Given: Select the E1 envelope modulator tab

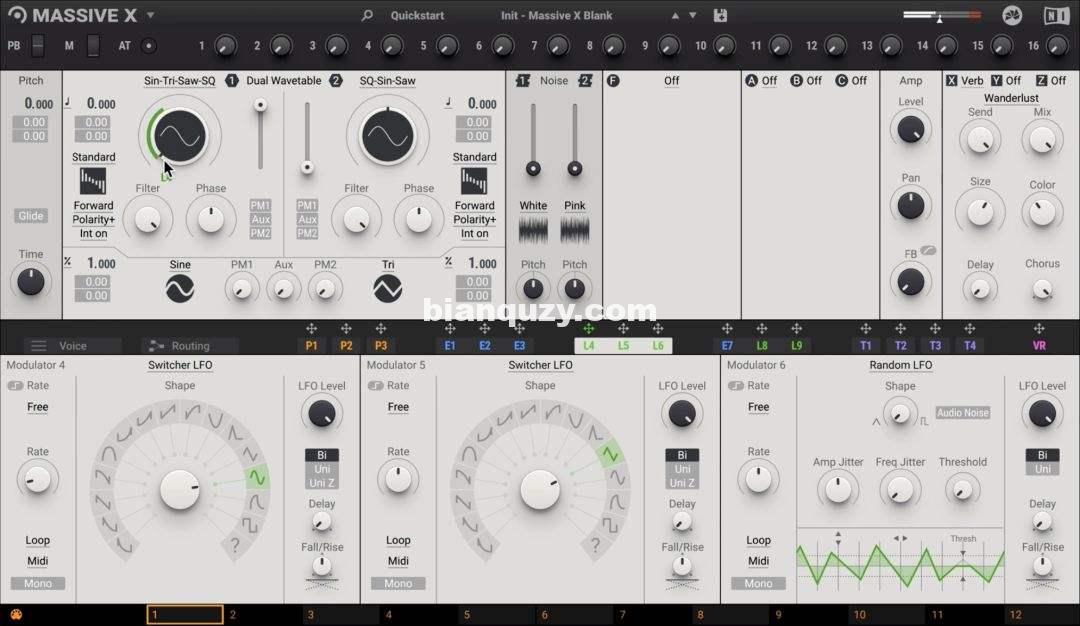Looking at the screenshot, I should tap(450, 346).
